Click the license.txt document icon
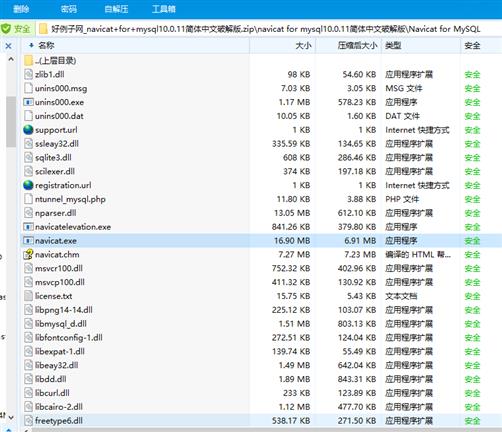Viewport: 502px width, 432px height. click(28, 296)
